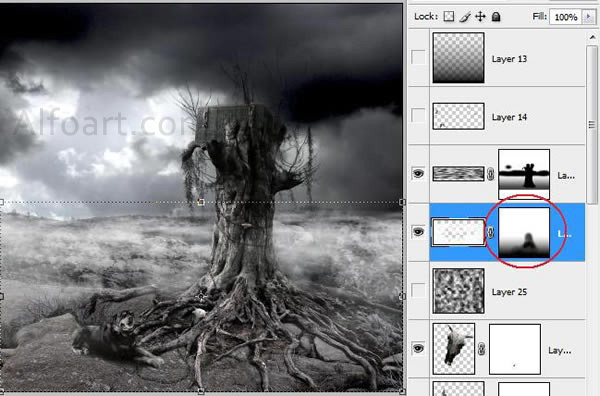Click the layers panel scroll up arrow
The width and height of the screenshot is (600, 396).
coord(592,37)
